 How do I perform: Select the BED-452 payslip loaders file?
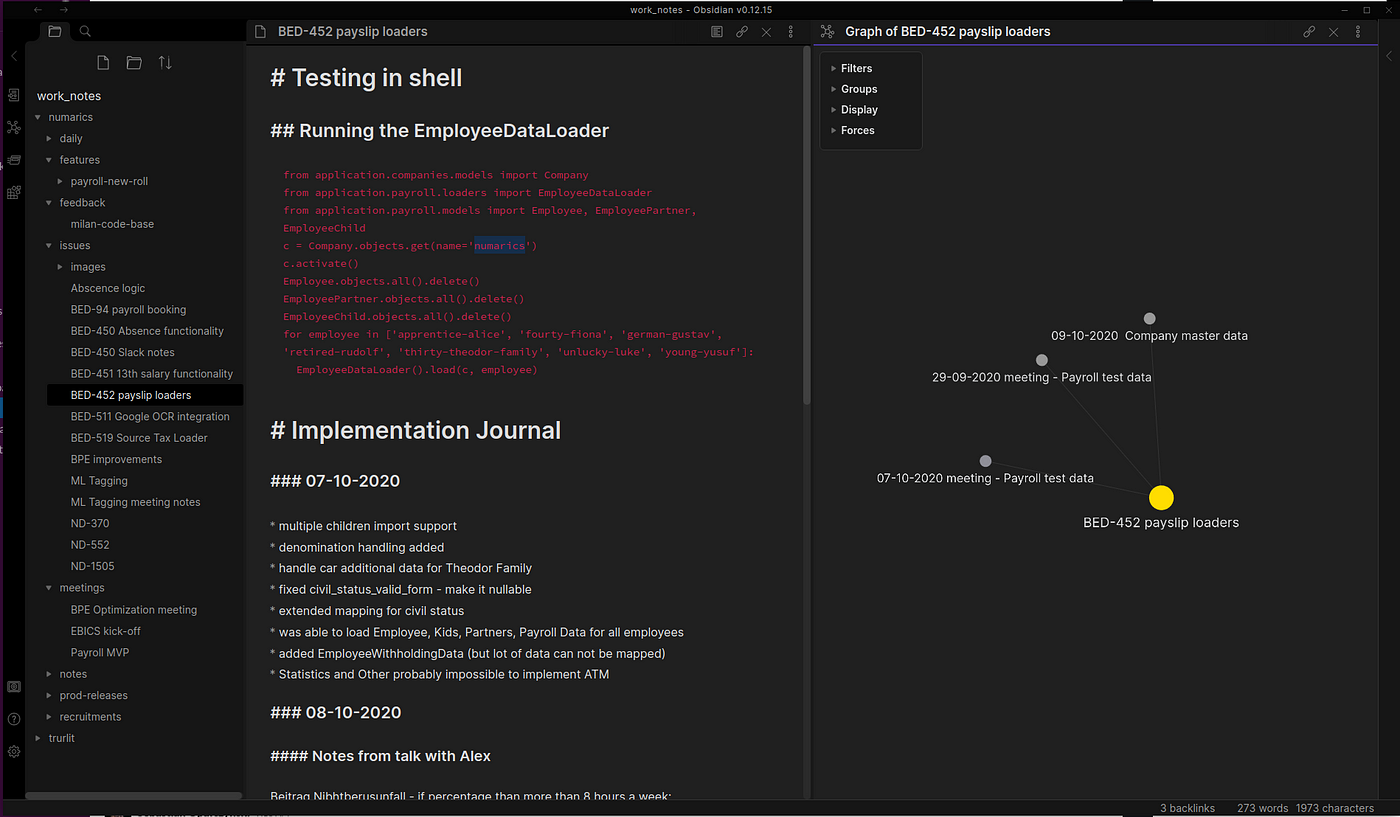pos(145,395)
